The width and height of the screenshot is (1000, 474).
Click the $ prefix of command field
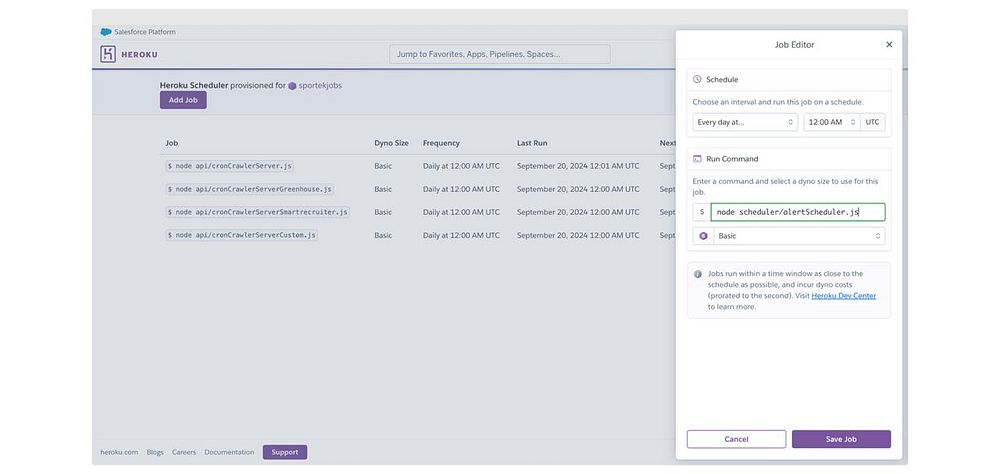tap(702, 212)
